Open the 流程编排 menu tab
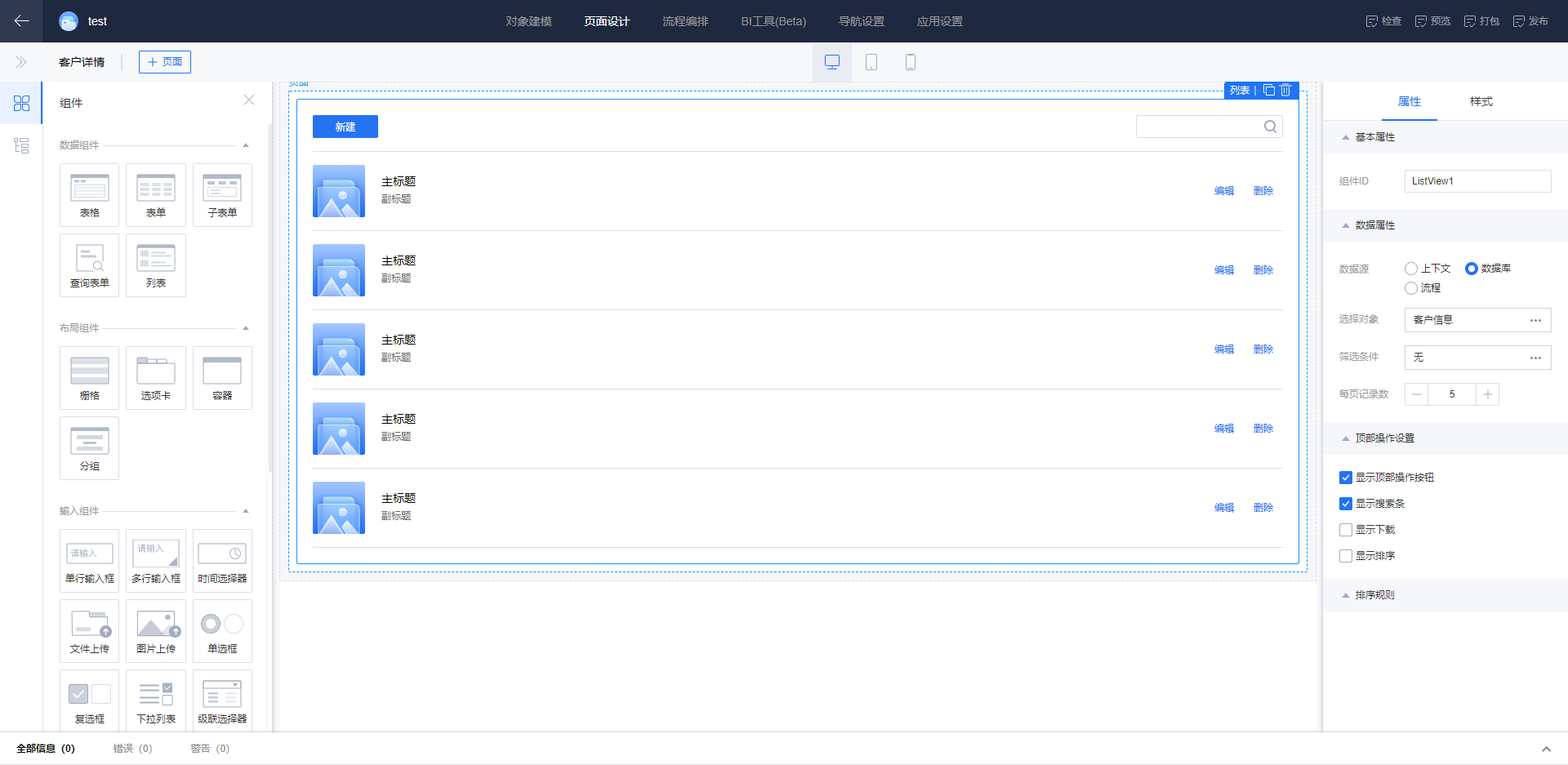Viewport: 1568px width, 765px height. pos(685,21)
